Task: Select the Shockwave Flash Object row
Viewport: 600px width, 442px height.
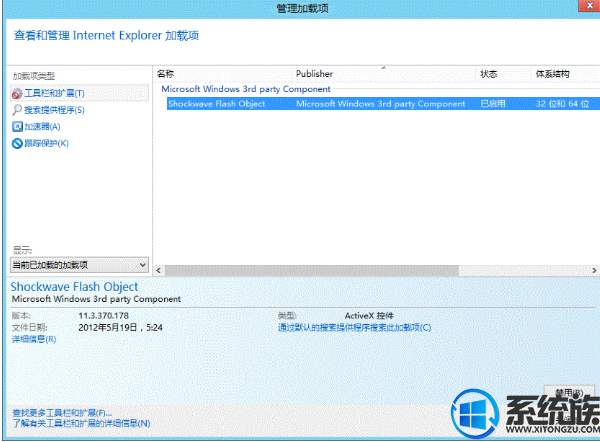Action: click(383, 104)
